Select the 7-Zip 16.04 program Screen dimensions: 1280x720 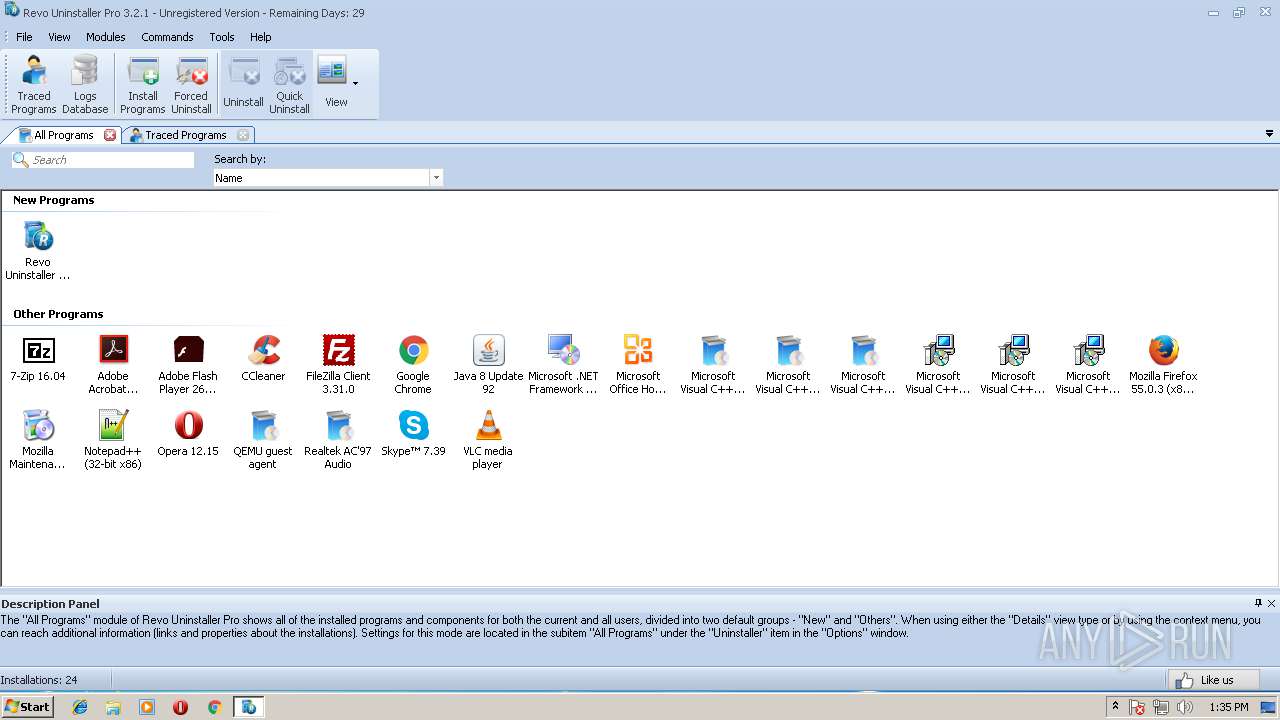pos(38,358)
